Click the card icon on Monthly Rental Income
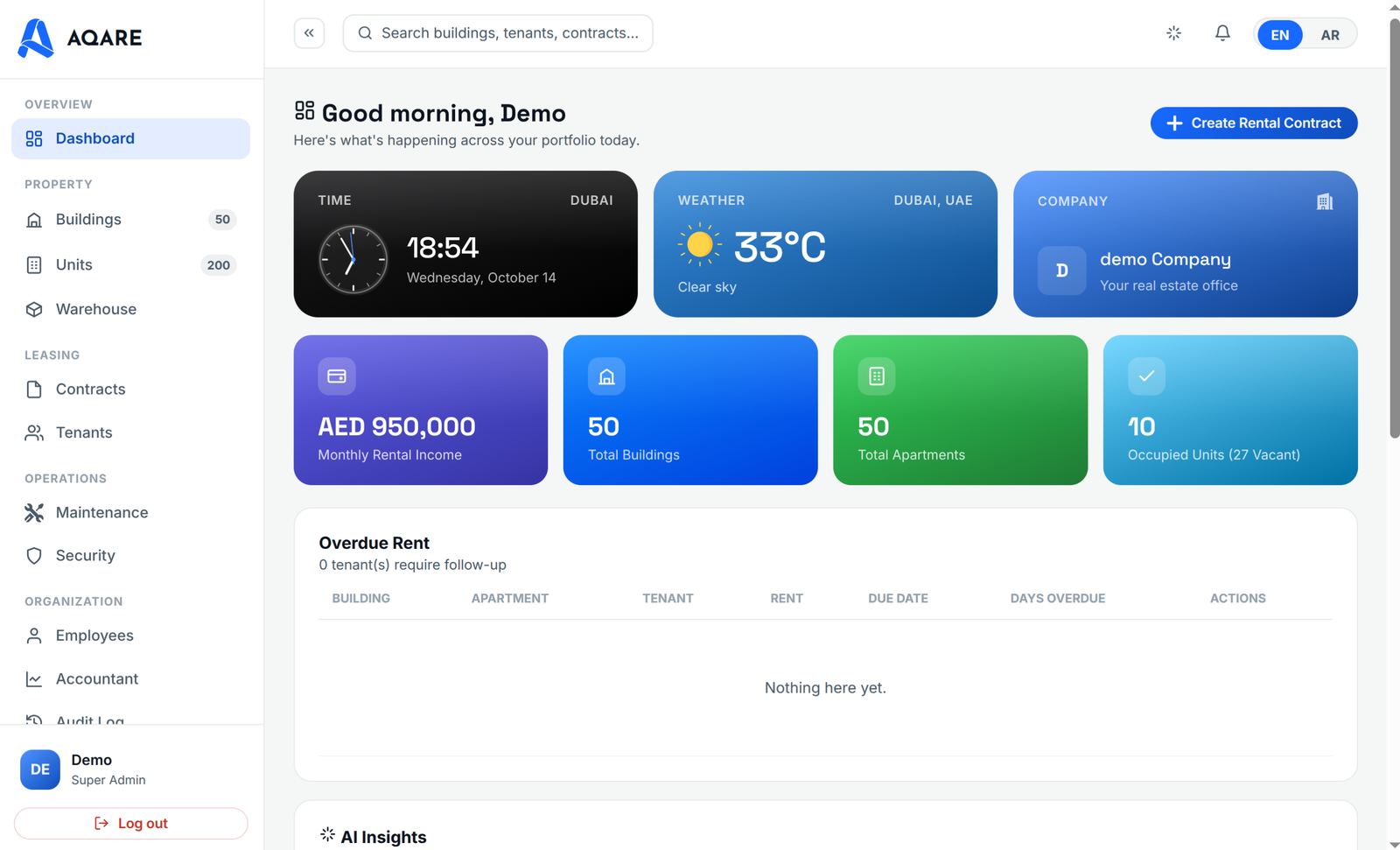1400x850 pixels. point(337,376)
